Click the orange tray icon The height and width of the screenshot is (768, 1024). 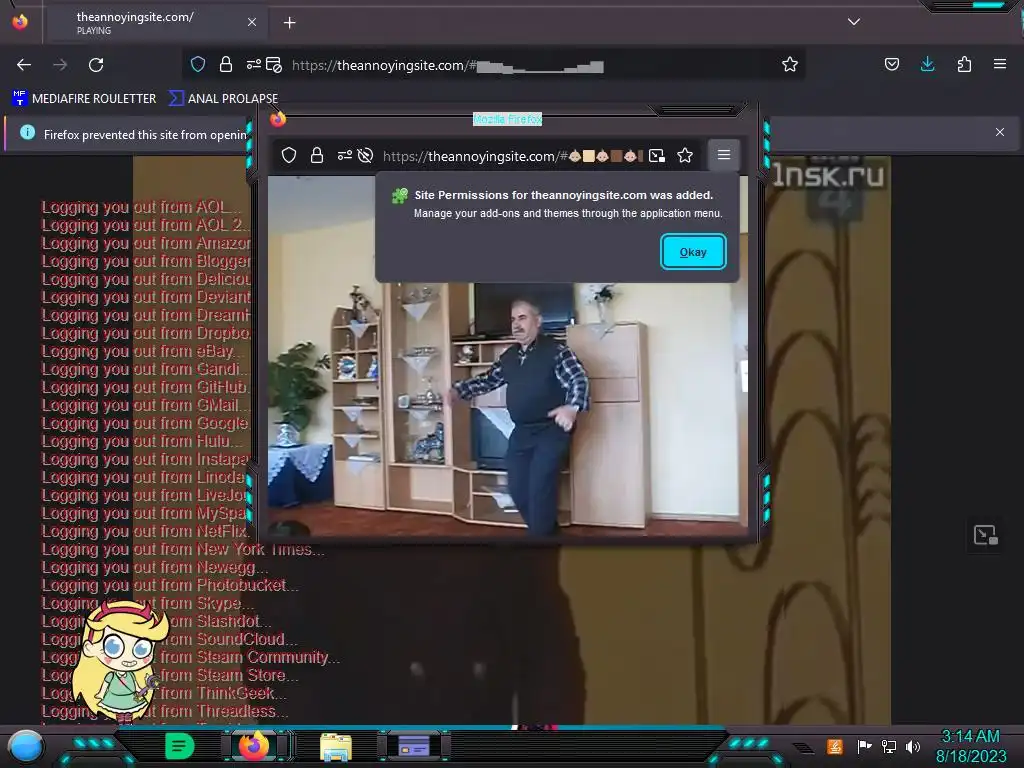pyautogui.click(x=835, y=746)
